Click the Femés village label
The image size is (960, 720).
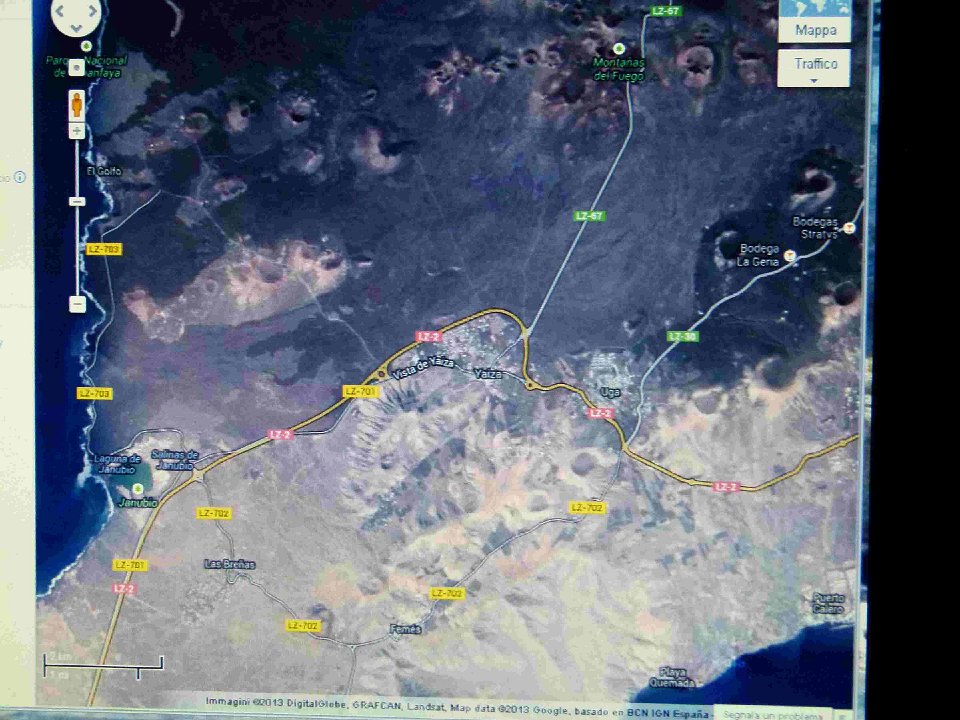pos(405,629)
